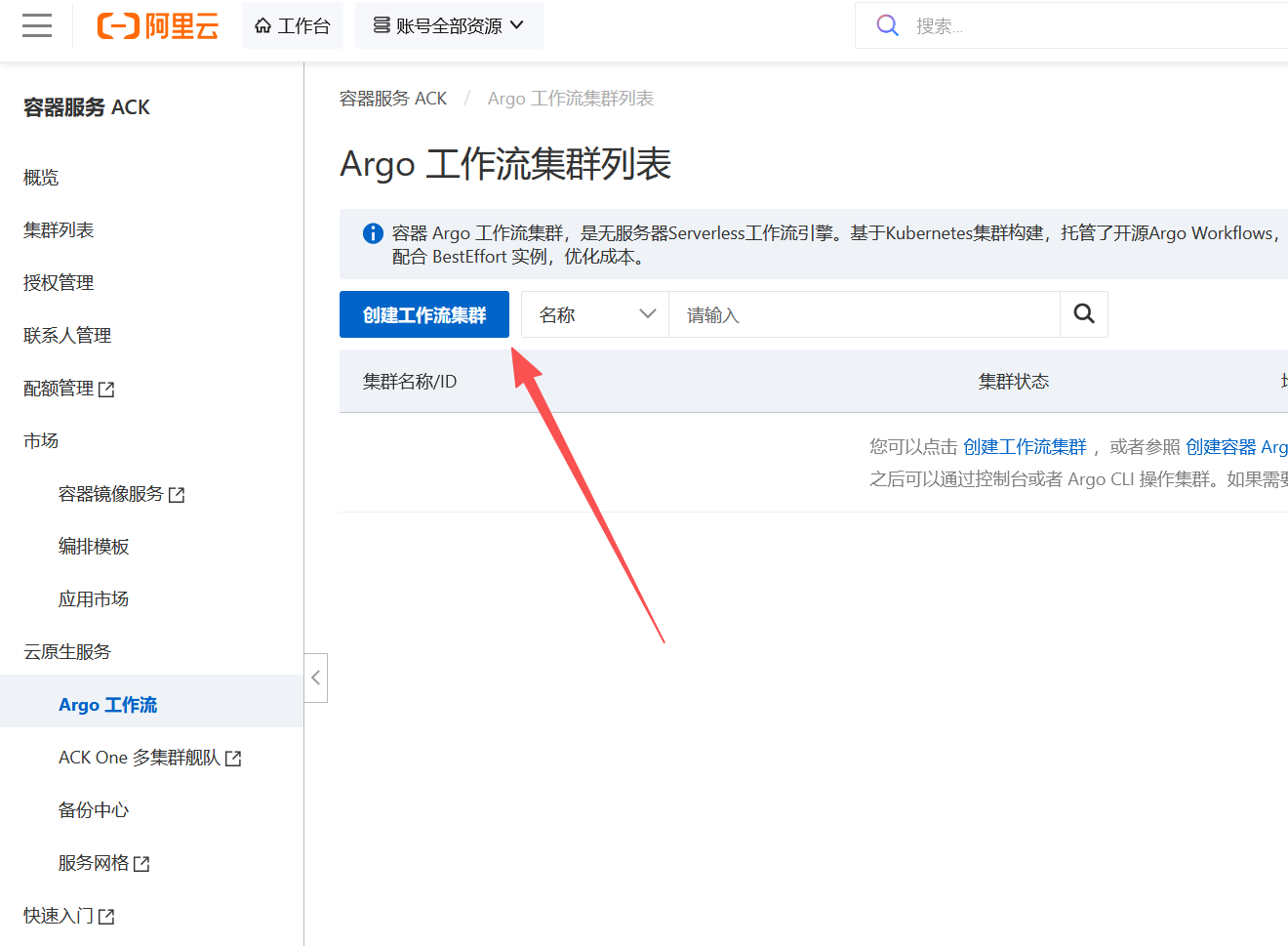
Task: Click the Argo 工作流集群列表 breadcrumb
Action: click(x=571, y=99)
